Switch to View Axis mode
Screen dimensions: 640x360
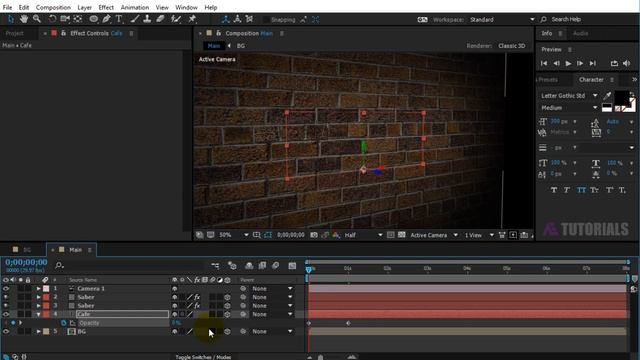coord(249,19)
